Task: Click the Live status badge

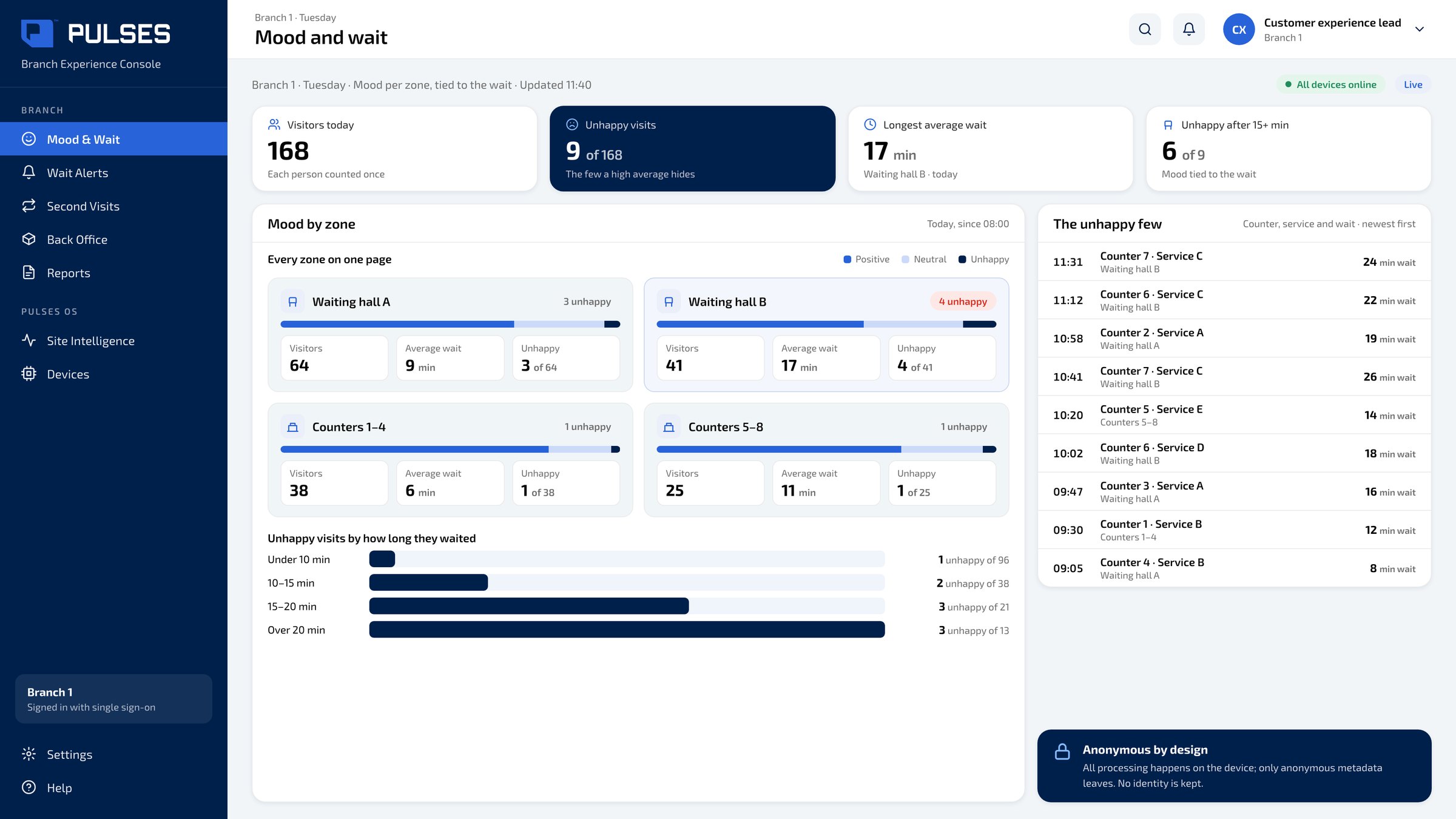Action: (1413, 84)
